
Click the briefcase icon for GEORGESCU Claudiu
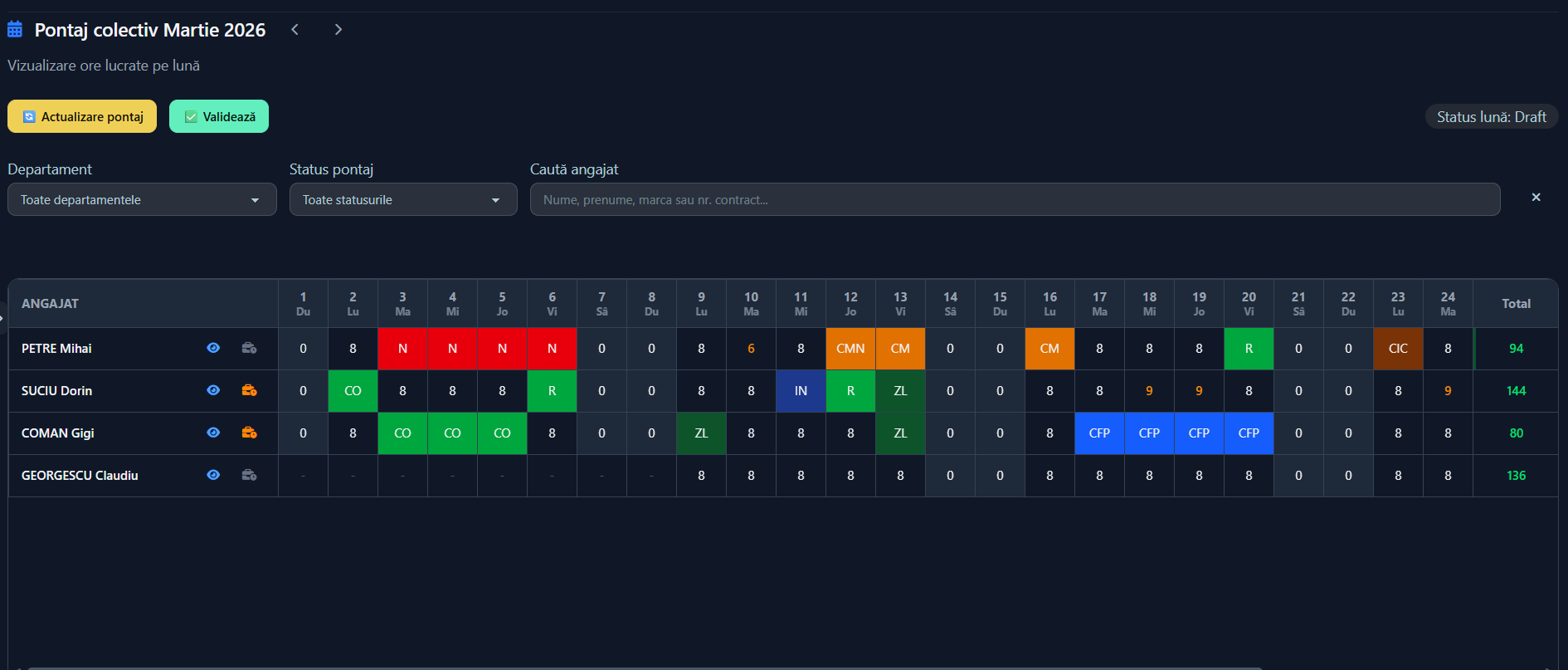coord(249,476)
